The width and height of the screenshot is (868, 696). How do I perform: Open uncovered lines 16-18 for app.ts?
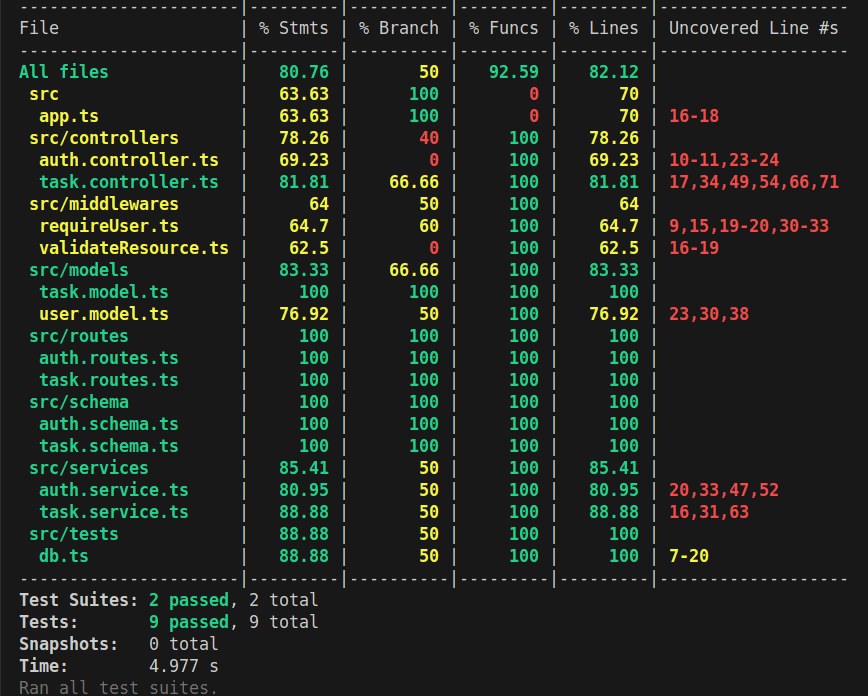click(x=692, y=115)
